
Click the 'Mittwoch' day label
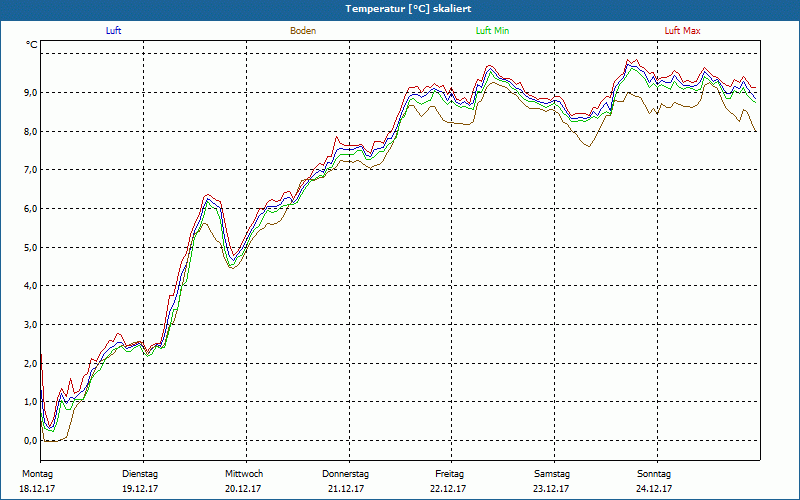tap(244, 474)
